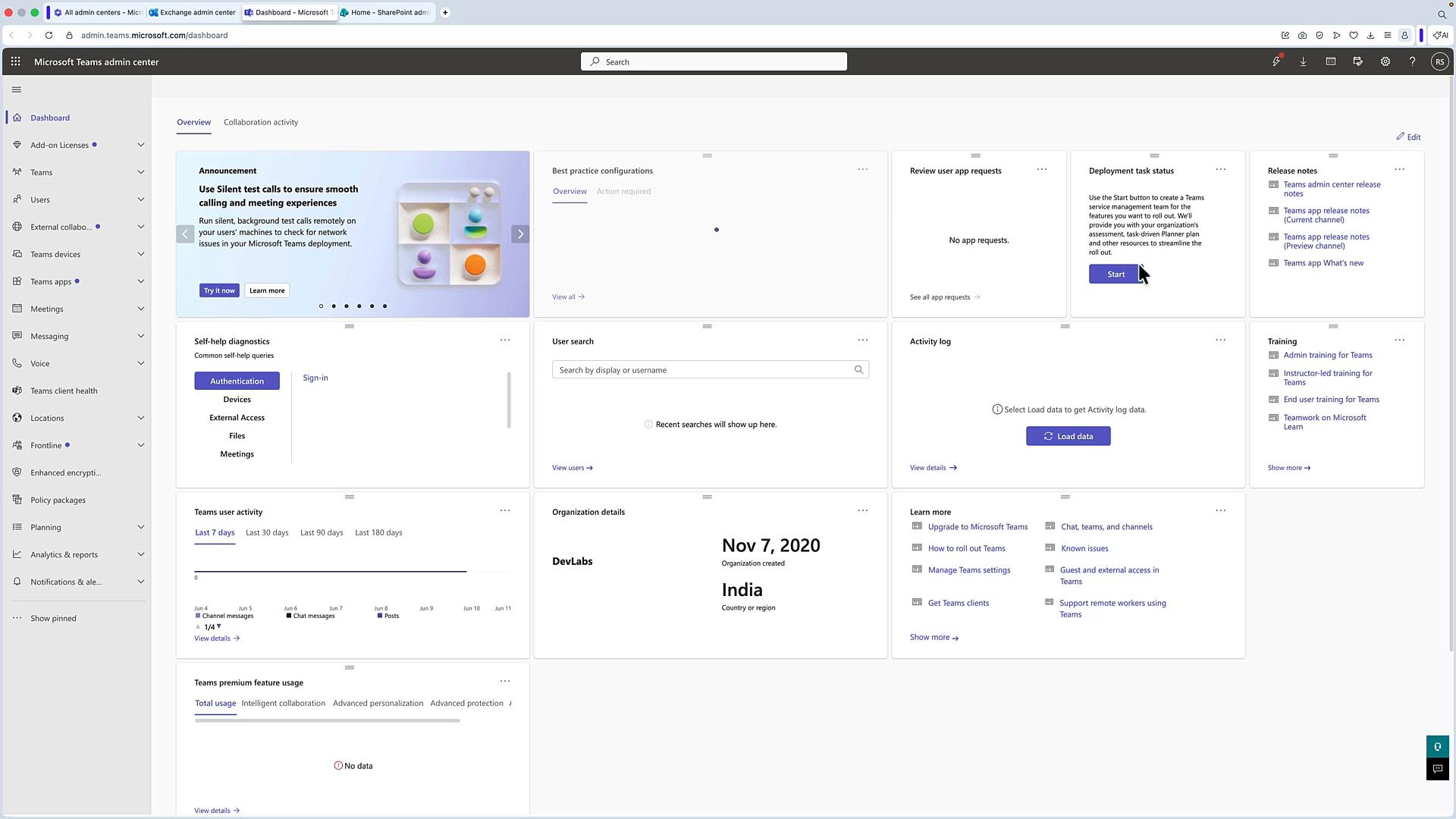This screenshot has height=819, width=1456.
Task: Open the app launcher waffle icon
Action: [x=15, y=61]
